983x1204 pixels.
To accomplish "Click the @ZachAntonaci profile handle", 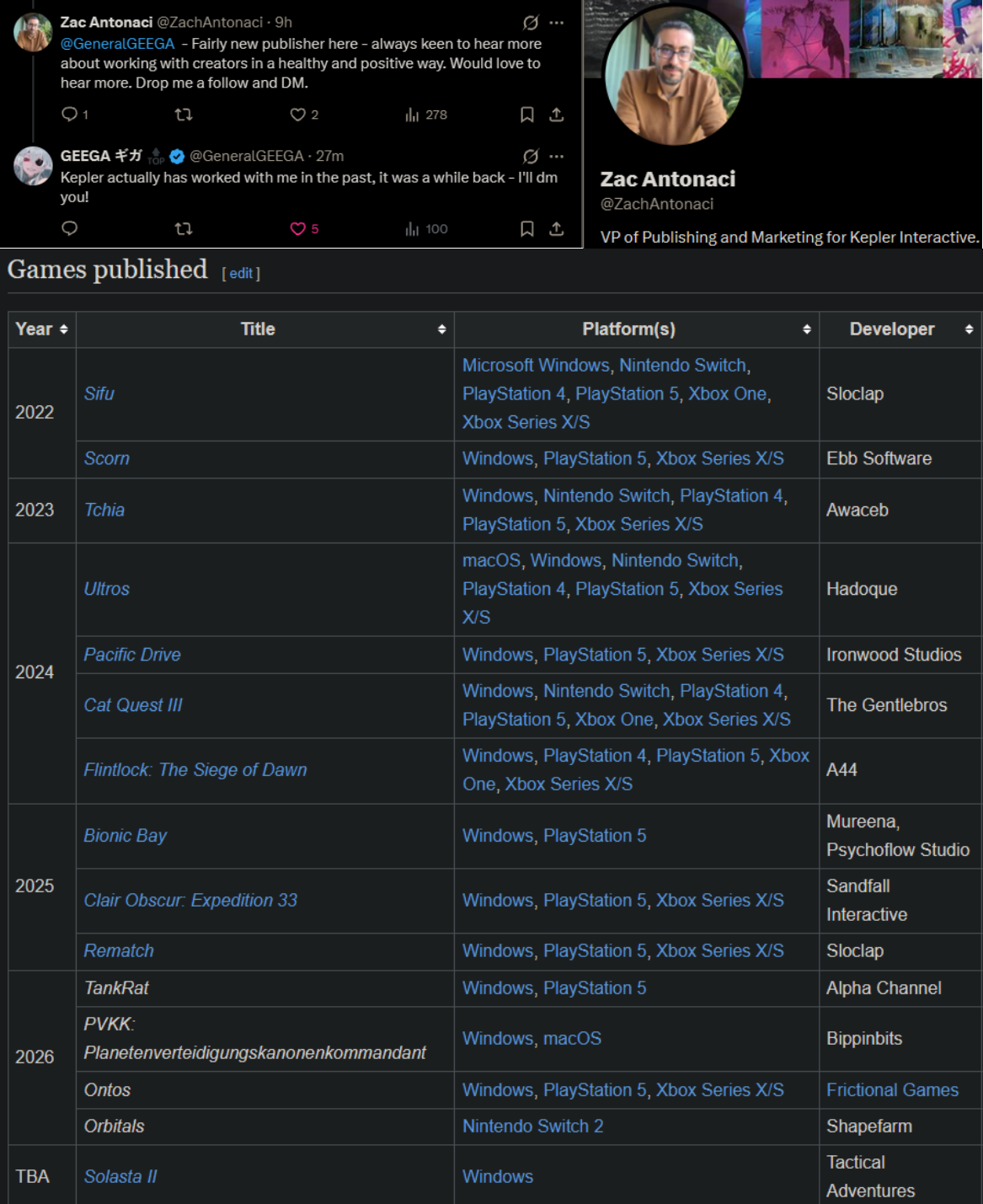I will point(657,204).
